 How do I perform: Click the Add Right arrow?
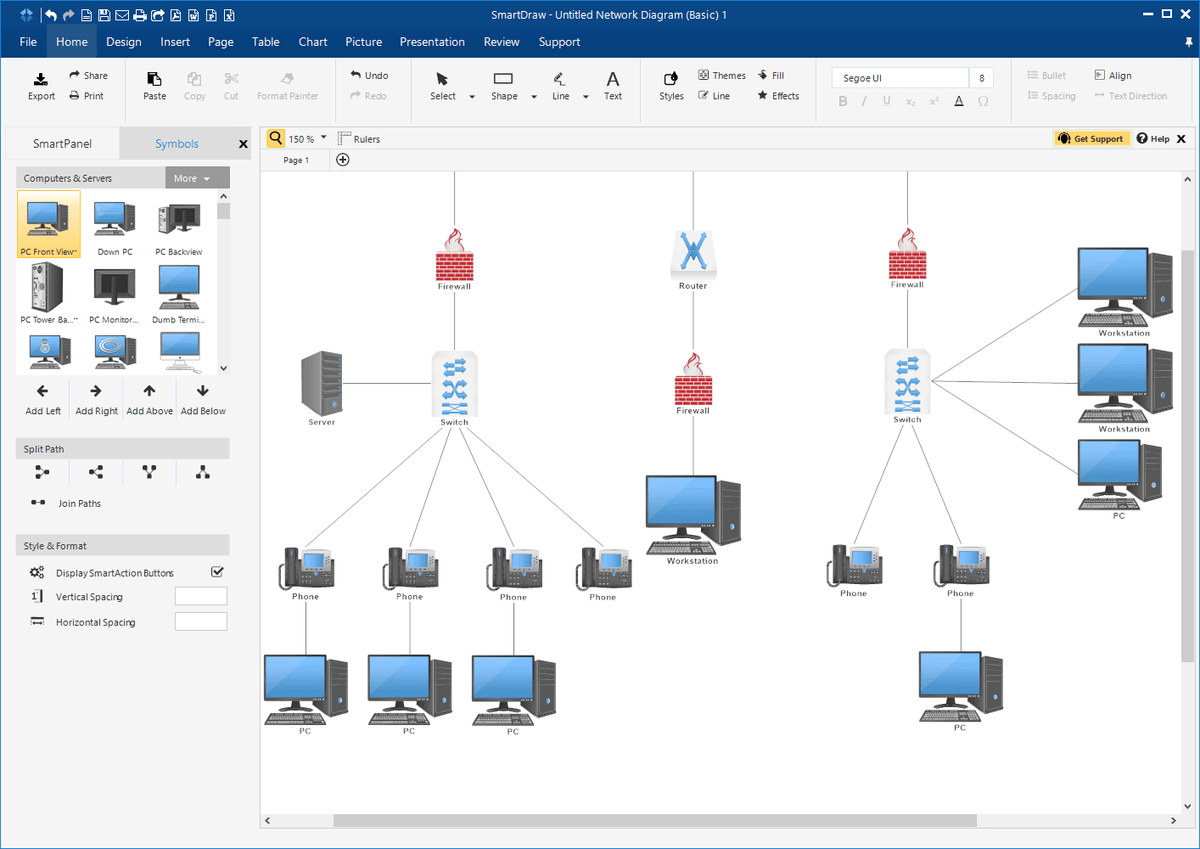96,391
